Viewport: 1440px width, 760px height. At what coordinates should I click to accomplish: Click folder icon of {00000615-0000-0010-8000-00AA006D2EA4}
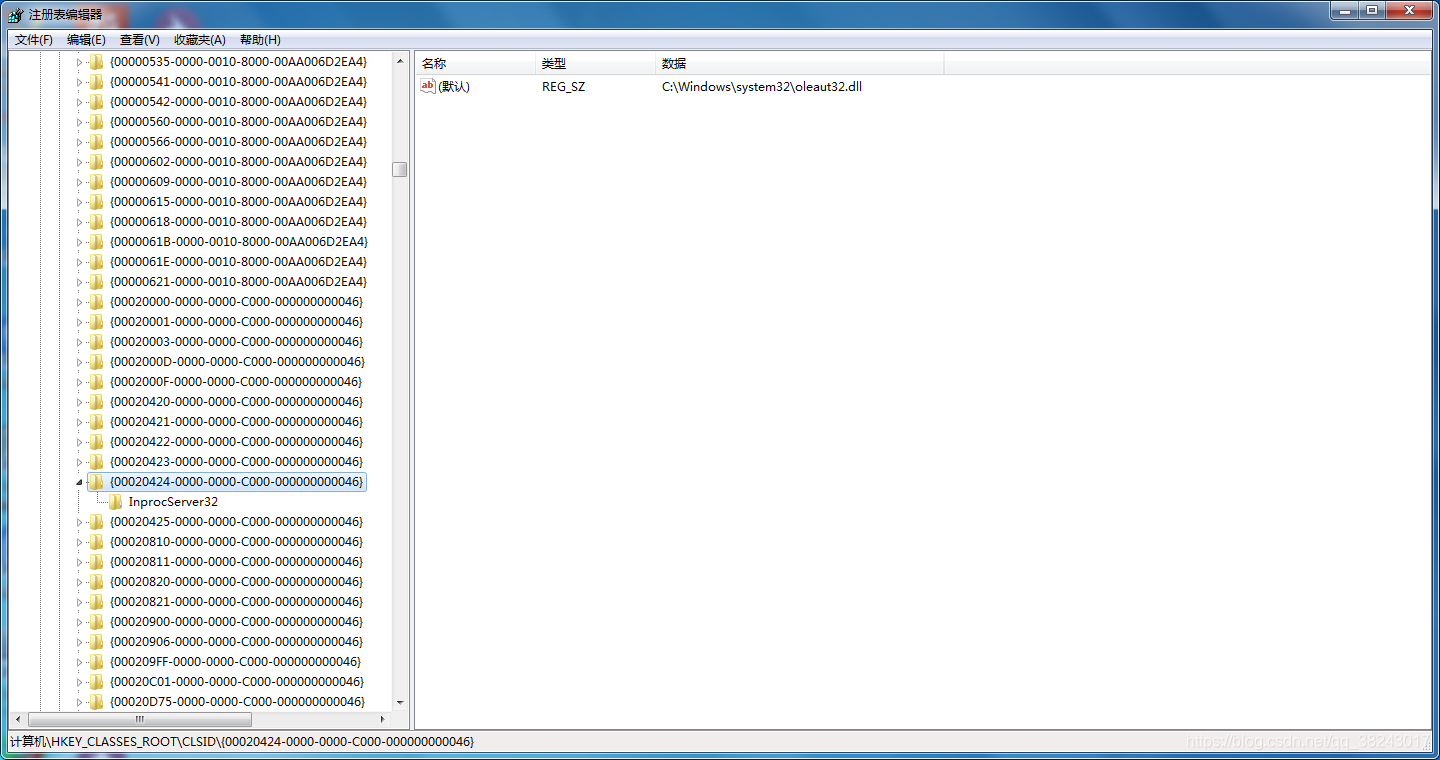click(96, 202)
